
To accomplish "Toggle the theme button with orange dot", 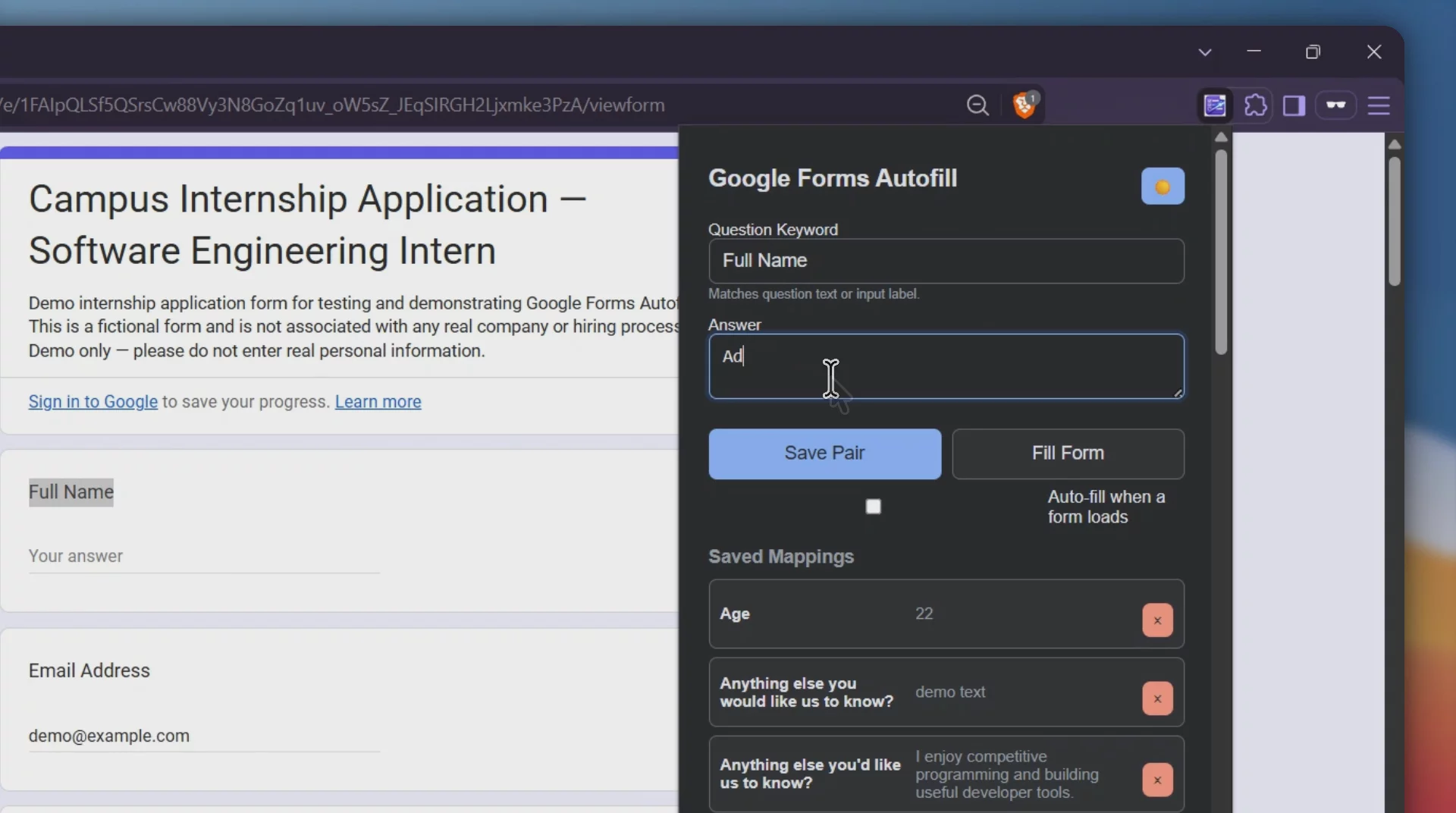I will (x=1163, y=187).
